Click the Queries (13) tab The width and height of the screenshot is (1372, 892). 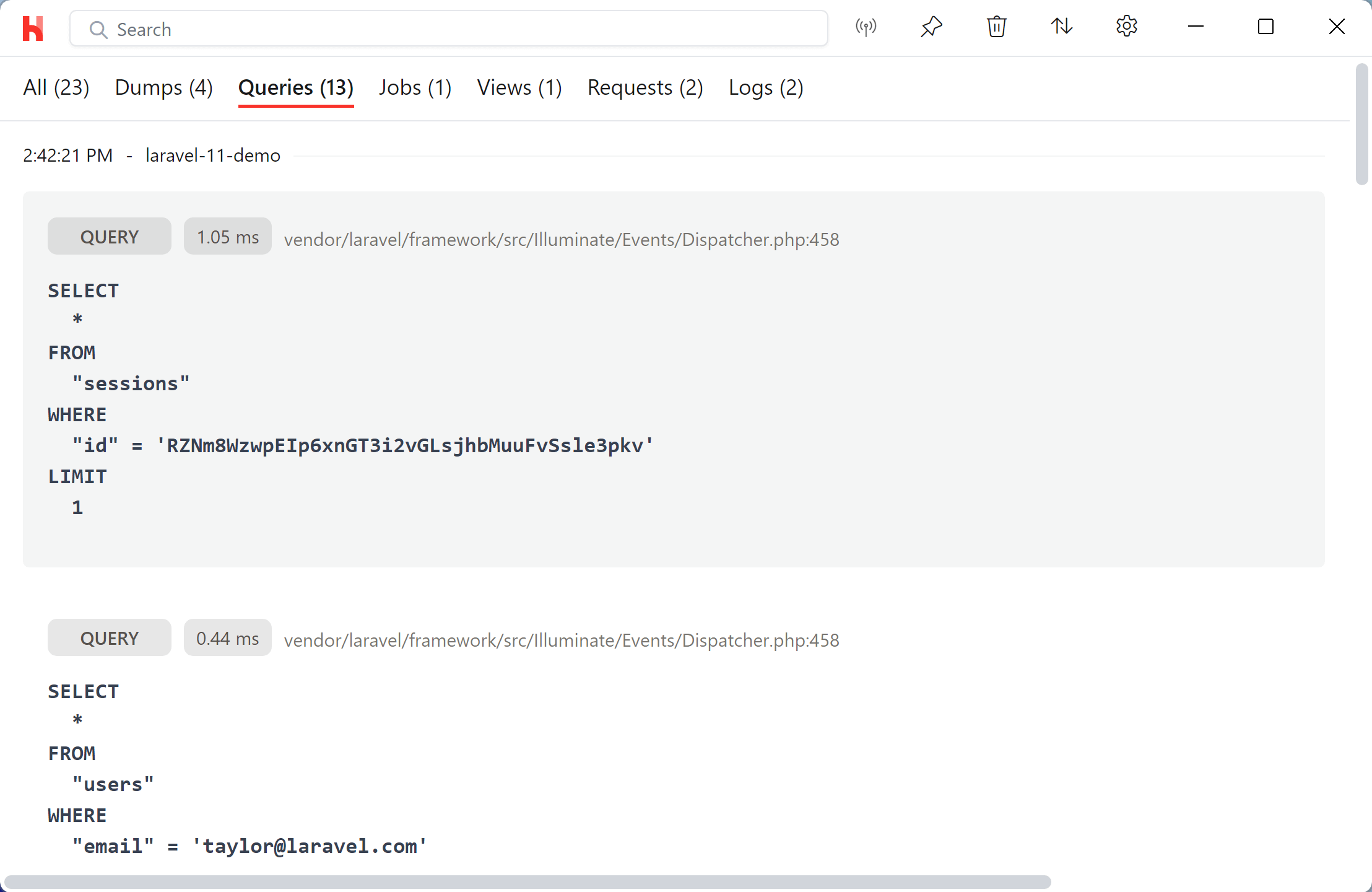295,87
